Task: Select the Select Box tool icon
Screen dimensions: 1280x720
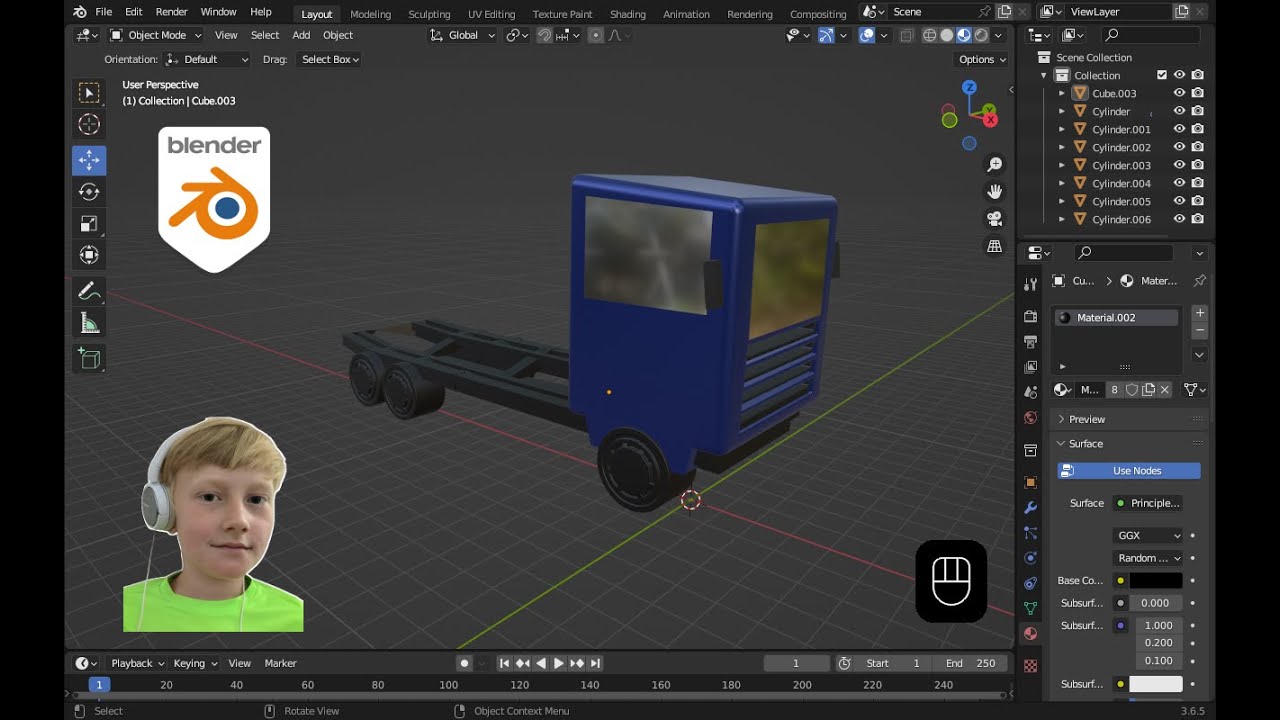Action: (x=89, y=93)
